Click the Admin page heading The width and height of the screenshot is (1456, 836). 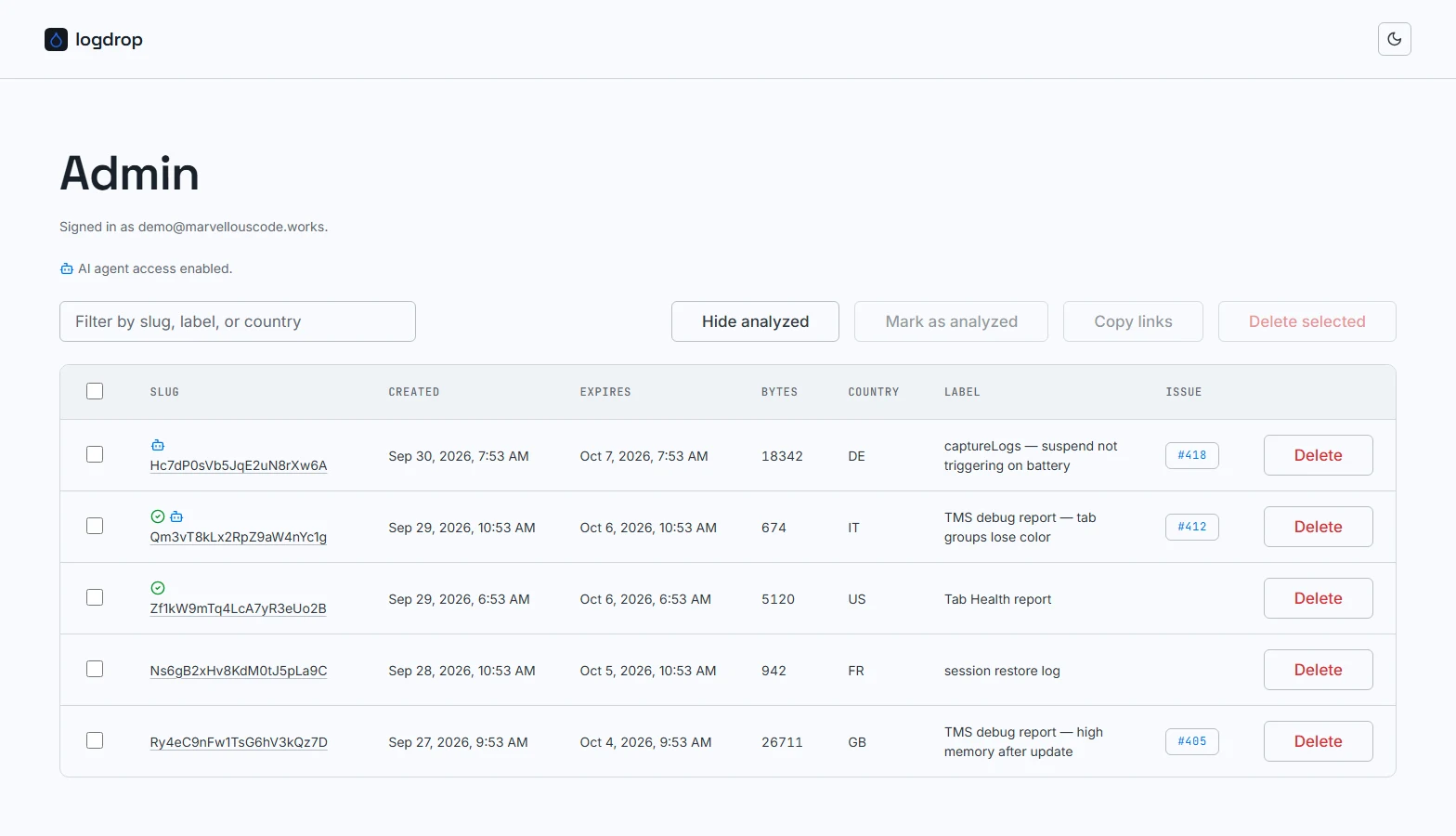[x=129, y=174]
